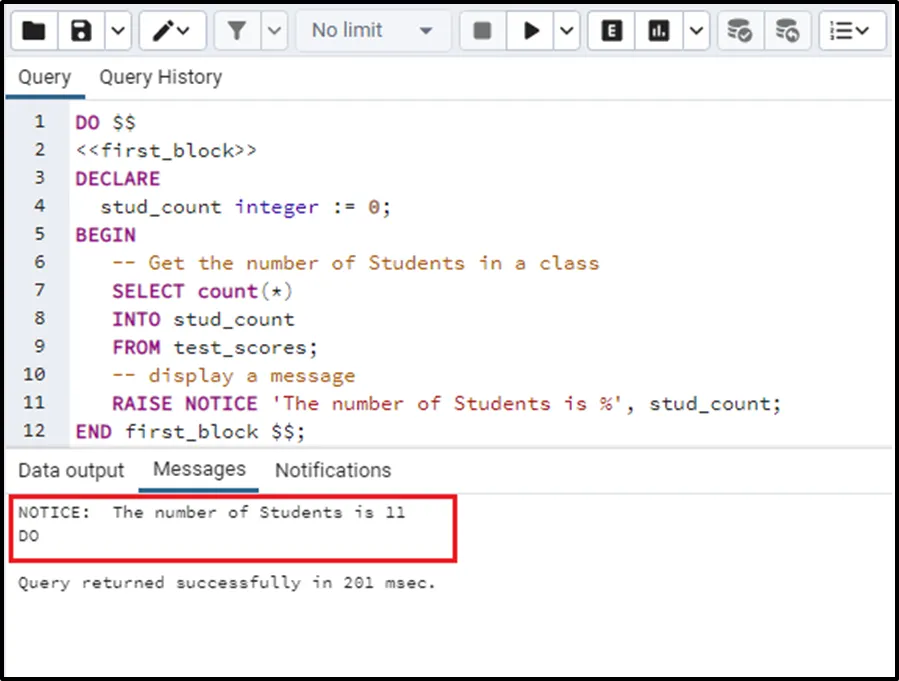Click the Commit transaction icon

740,31
